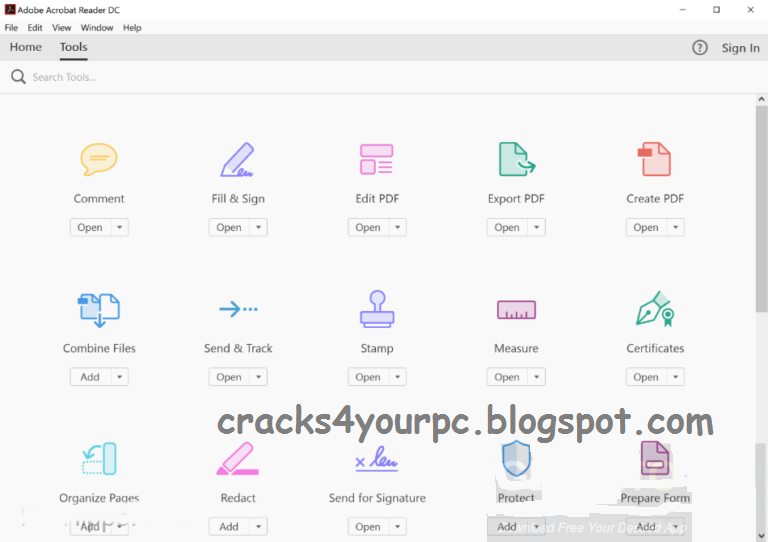Click Open button under Certificates

pos(647,377)
